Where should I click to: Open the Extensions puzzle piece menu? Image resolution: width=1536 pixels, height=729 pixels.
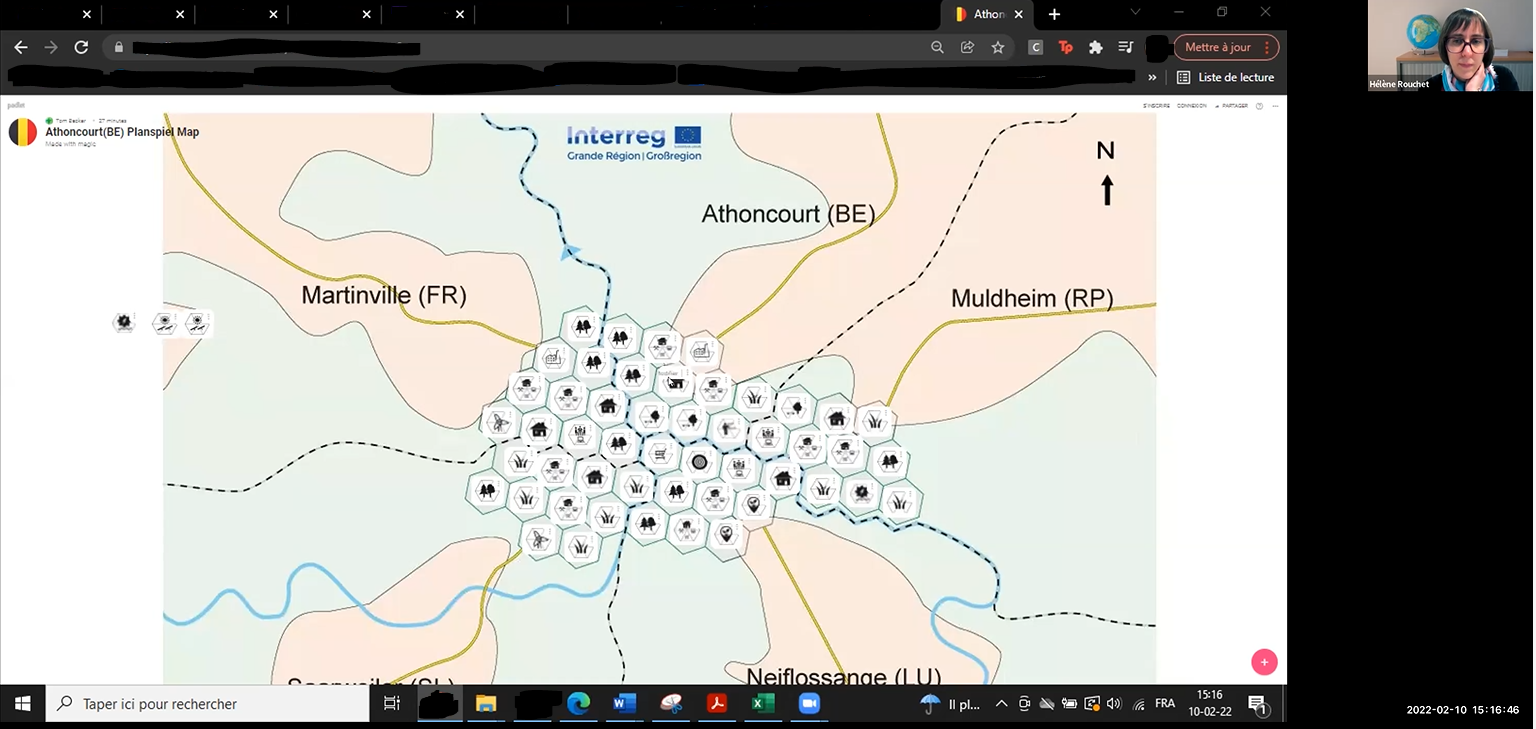coord(1096,47)
